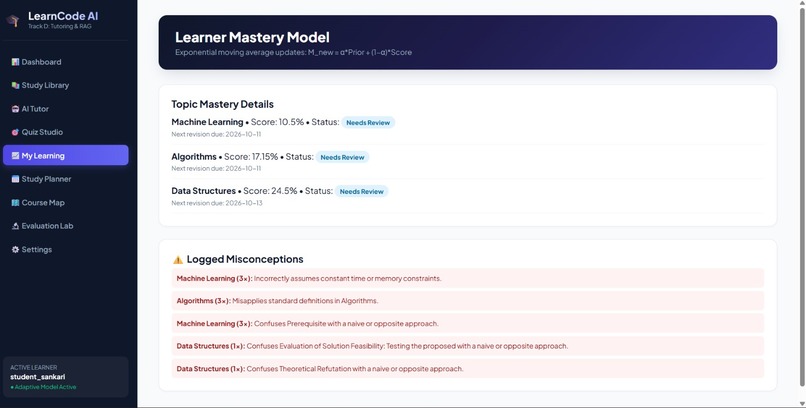
Task: Click the Algorithms topic name
Action: (194, 157)
